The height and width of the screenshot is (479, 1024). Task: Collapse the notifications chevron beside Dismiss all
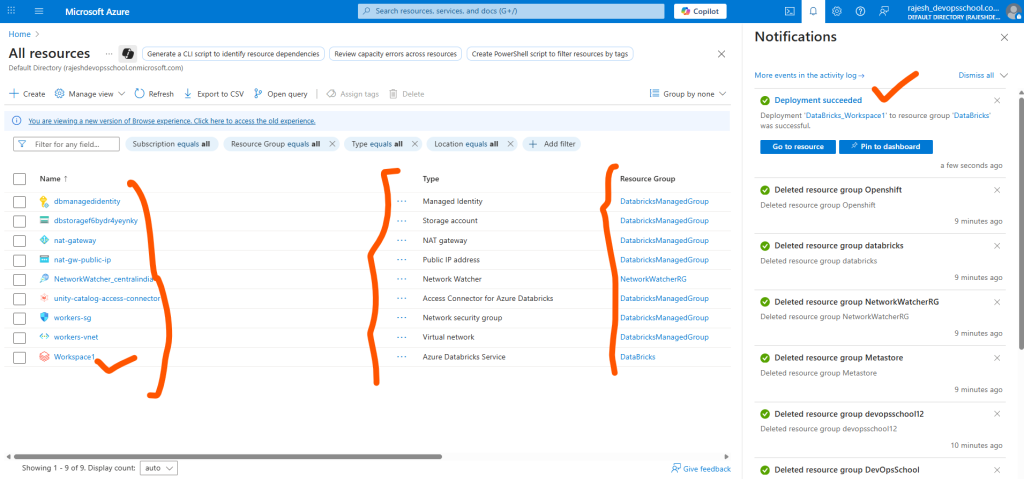click(1004, 75)
